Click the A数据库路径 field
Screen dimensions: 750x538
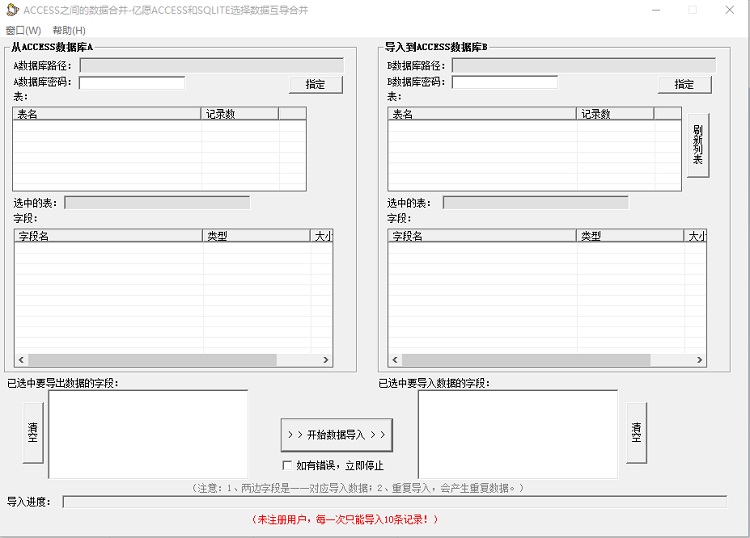212,66
